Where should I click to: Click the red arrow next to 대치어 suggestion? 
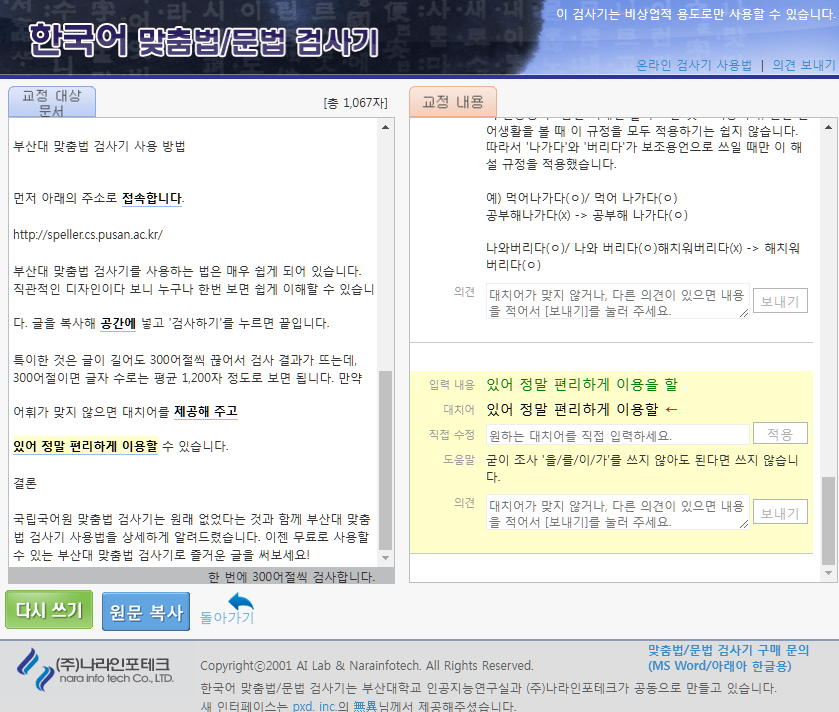click(671, 410)
